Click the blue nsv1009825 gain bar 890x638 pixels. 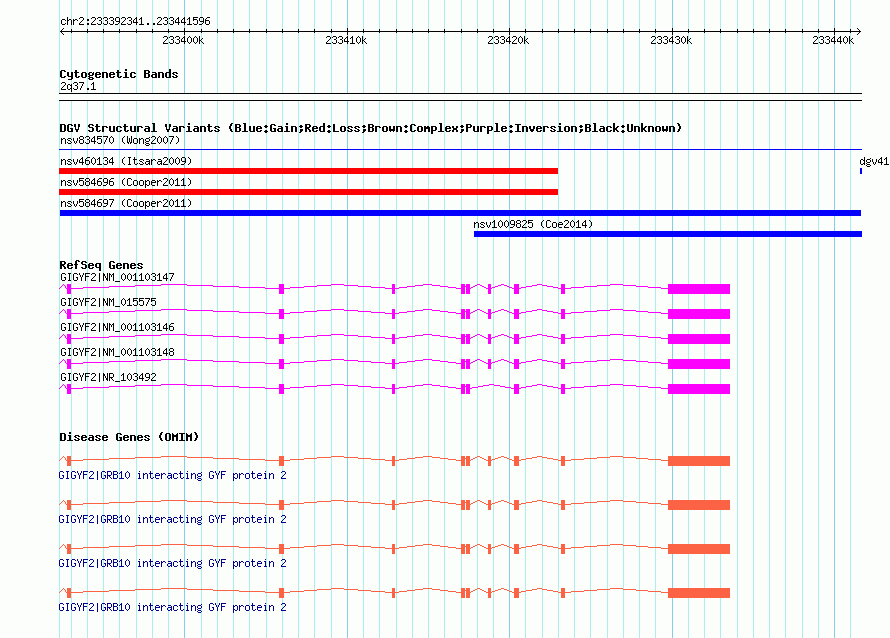click(668, 234)
